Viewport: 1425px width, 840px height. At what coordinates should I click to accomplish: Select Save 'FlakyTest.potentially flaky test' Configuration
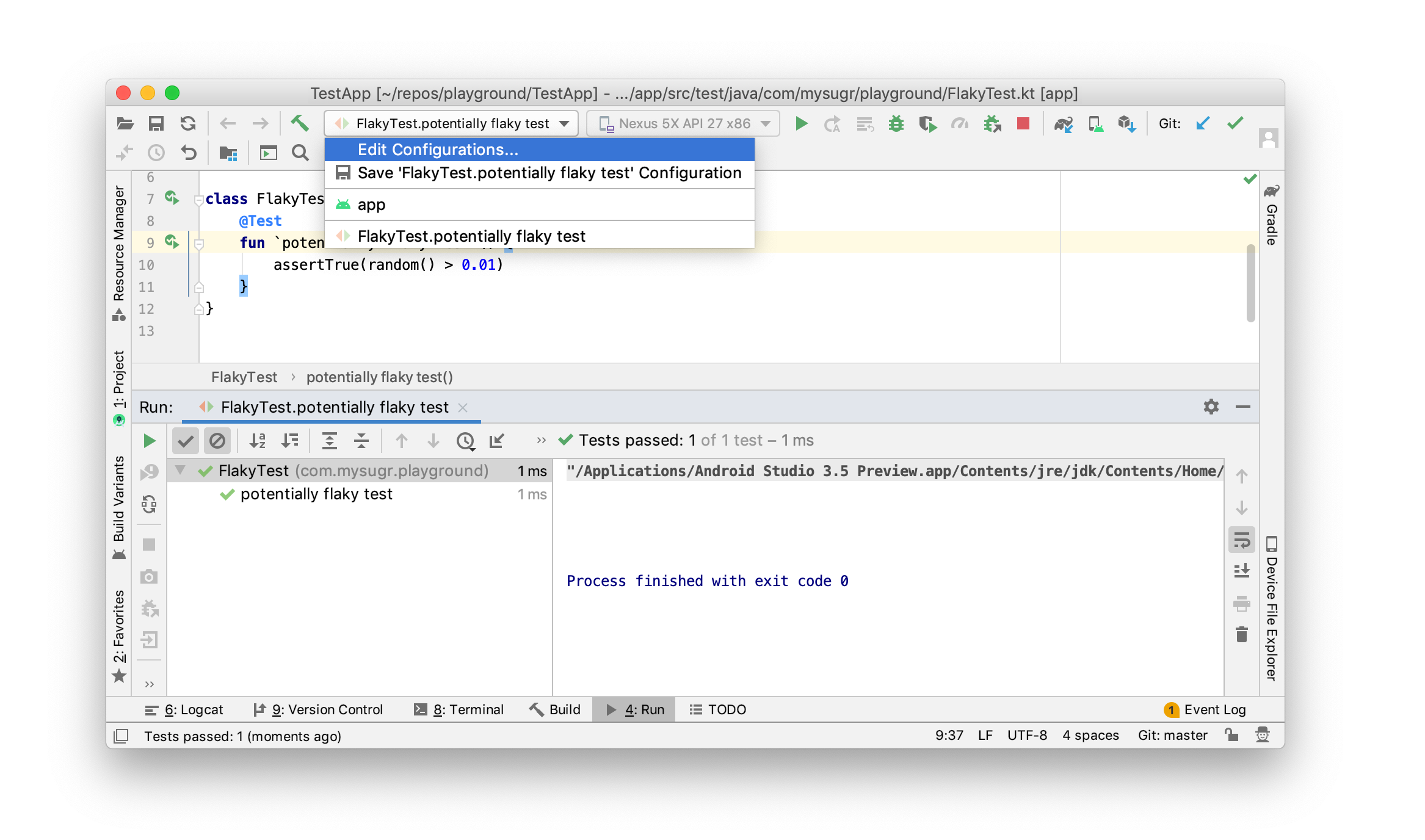tap(540, 173)
